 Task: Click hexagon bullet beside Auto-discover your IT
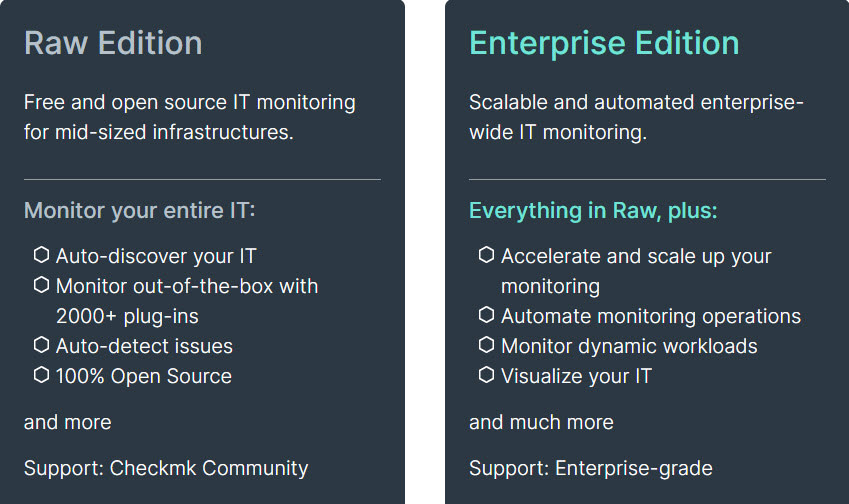coord(41,255)
